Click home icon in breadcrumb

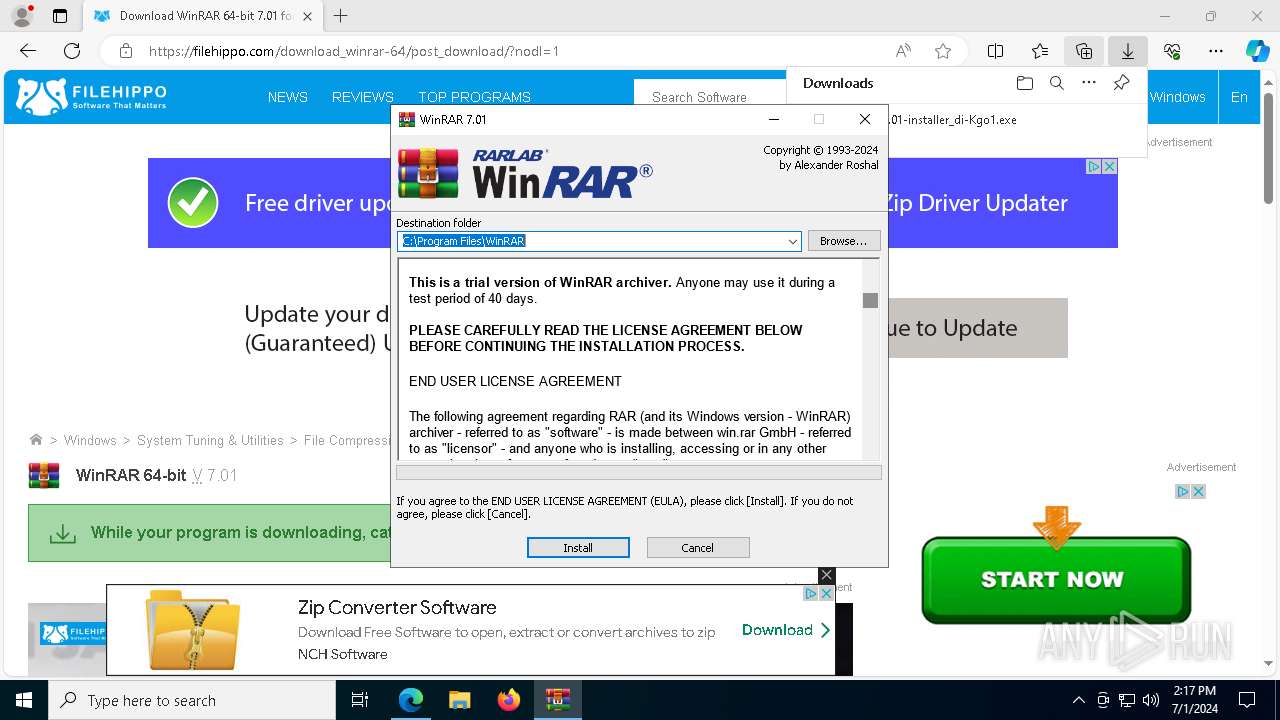pyautogui.click(x=36, y=440)
